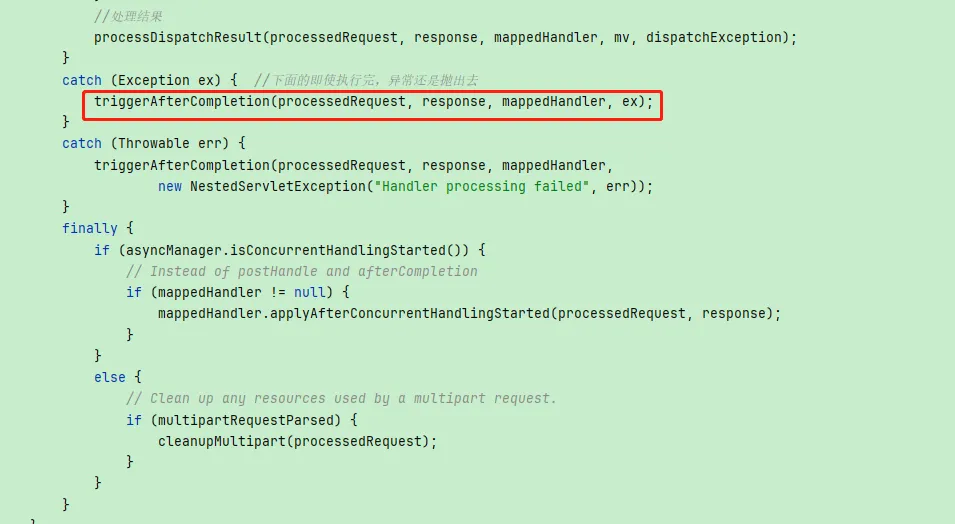This screenshot has width=955, height=524.
Task: Click the 'finally' keyword
Action: [x=90, y=228]
